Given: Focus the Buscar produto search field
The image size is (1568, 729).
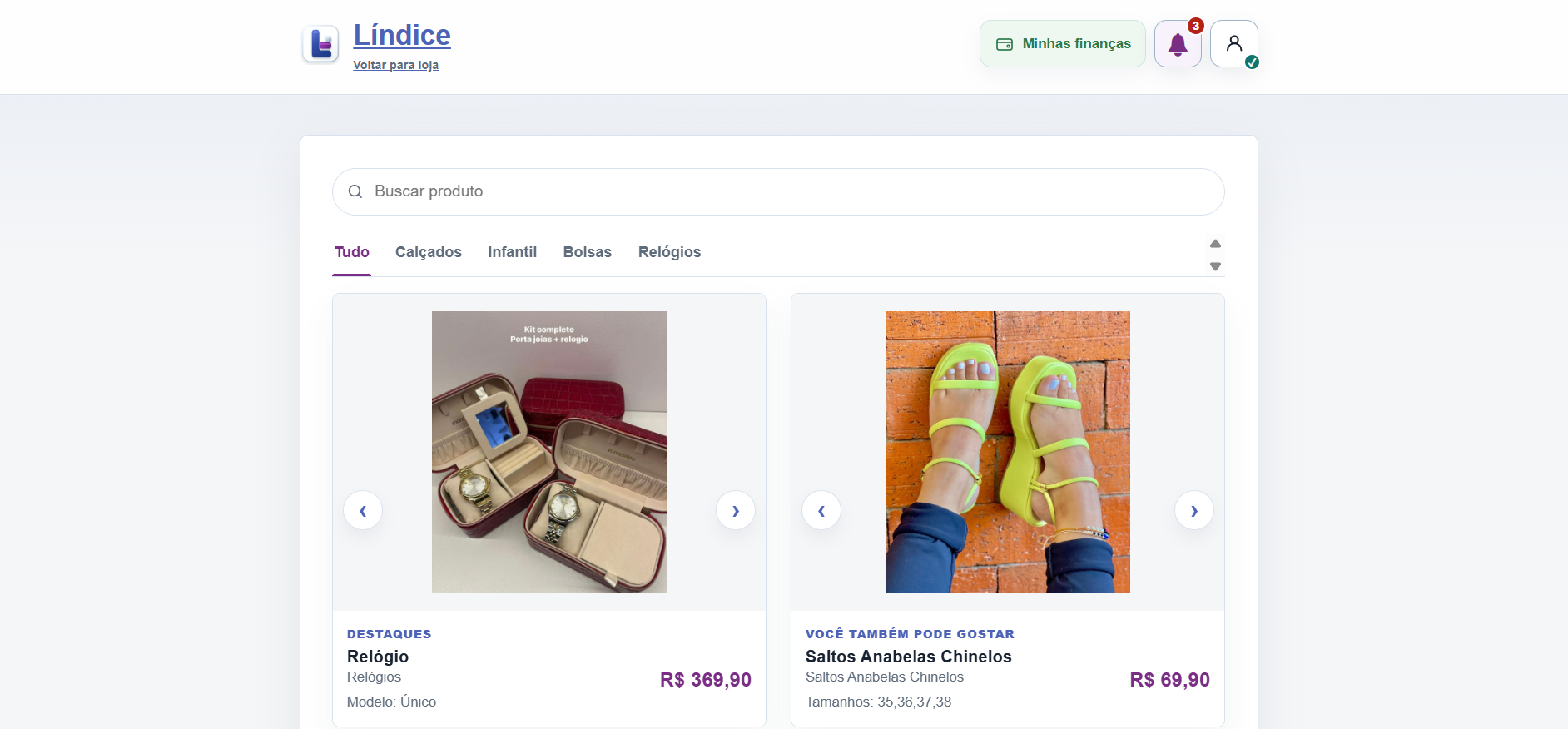Looking at the screenshot, I should click(778, 191).
